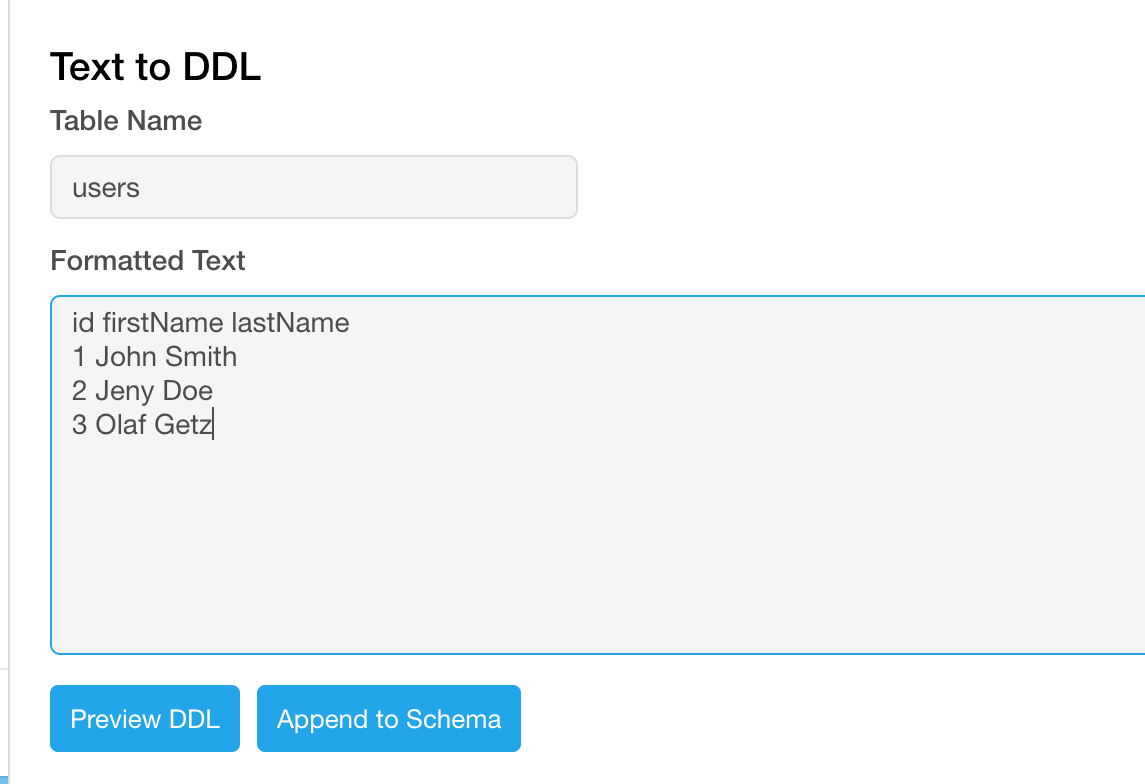Click on "Doe" in the second data row
1145x784 pixels.
pos(188,391)
